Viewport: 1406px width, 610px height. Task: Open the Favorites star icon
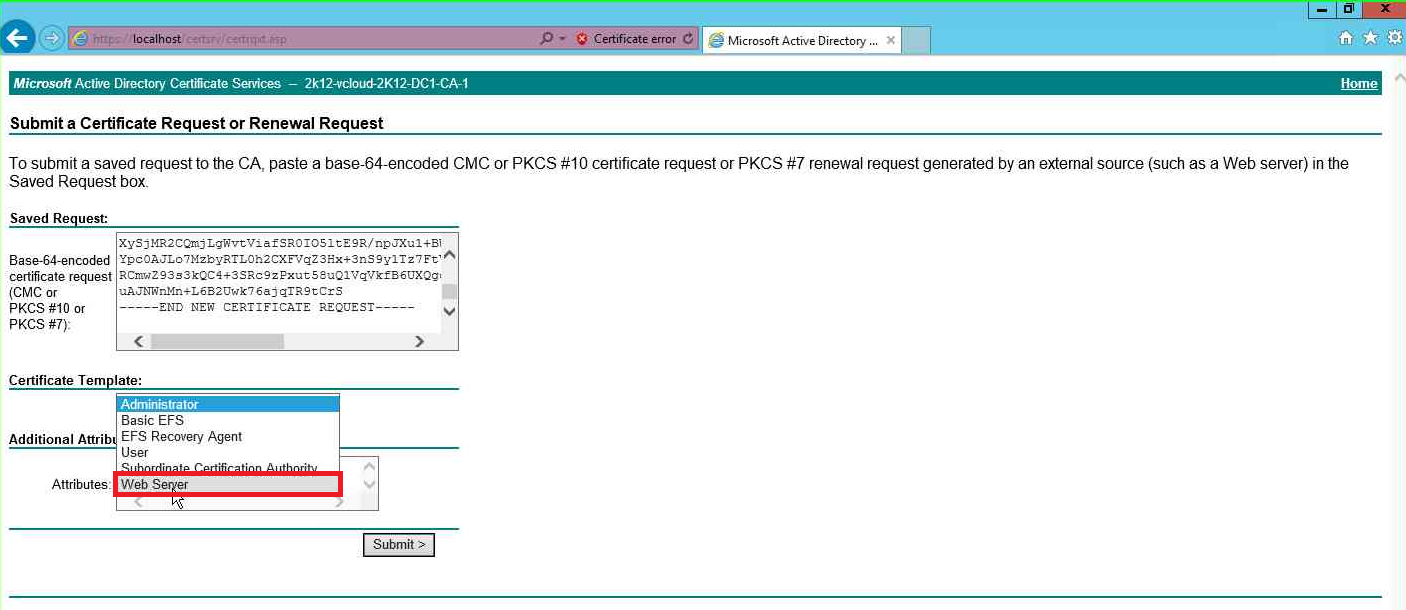[x=1370, y=38]
